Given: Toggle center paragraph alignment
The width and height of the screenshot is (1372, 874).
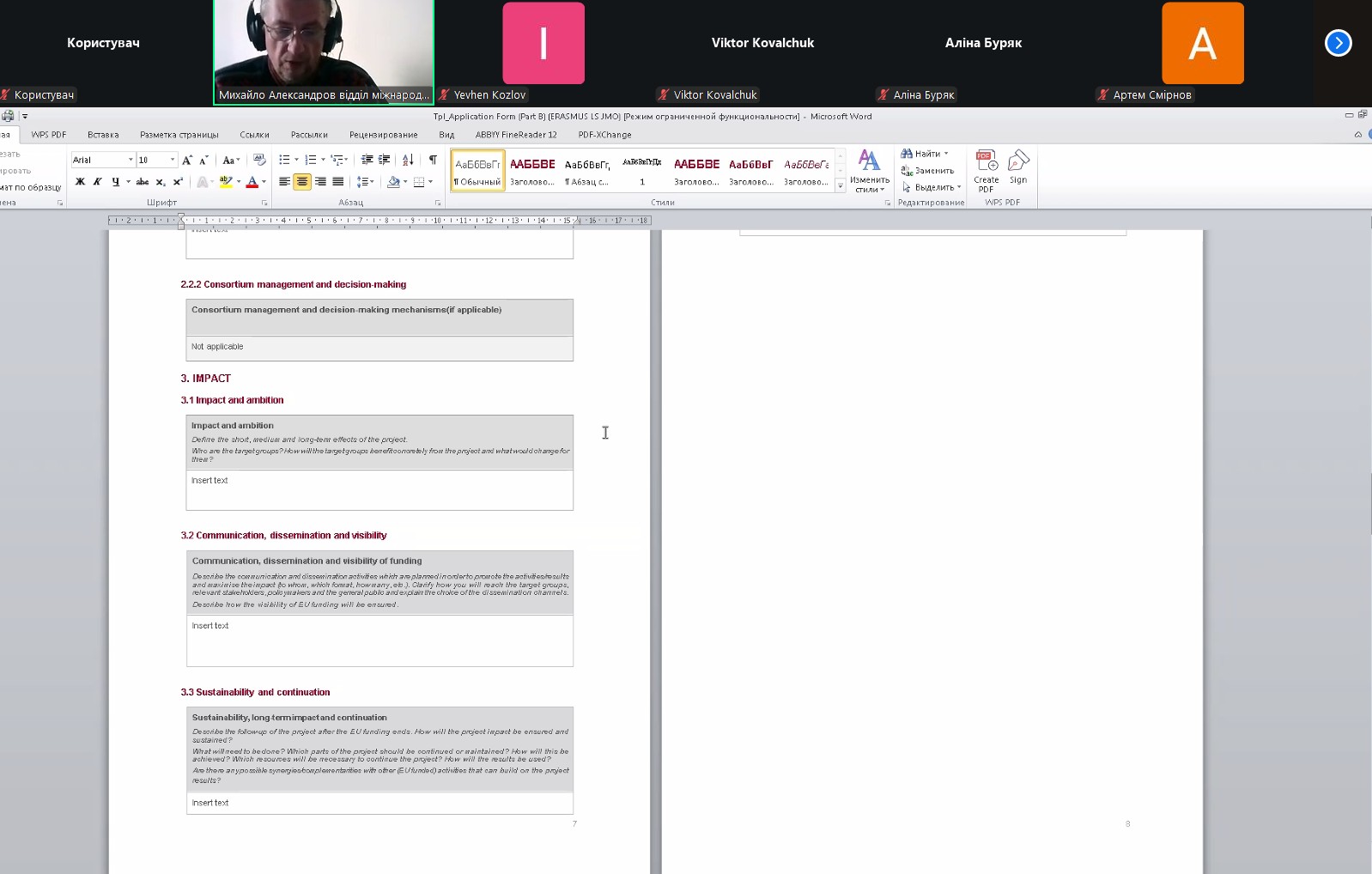Looking at the screenshot, I should (302, 182).
